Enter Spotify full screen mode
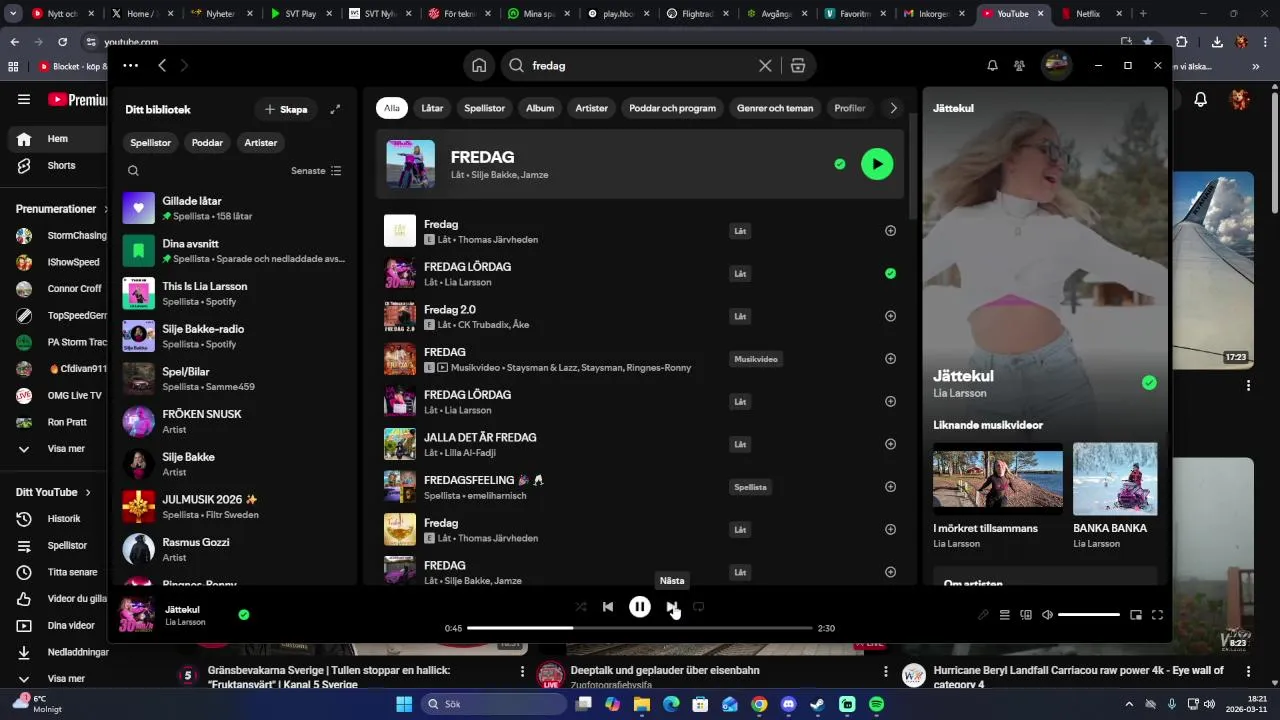The image size is (1280, 720). [1157, 615]
